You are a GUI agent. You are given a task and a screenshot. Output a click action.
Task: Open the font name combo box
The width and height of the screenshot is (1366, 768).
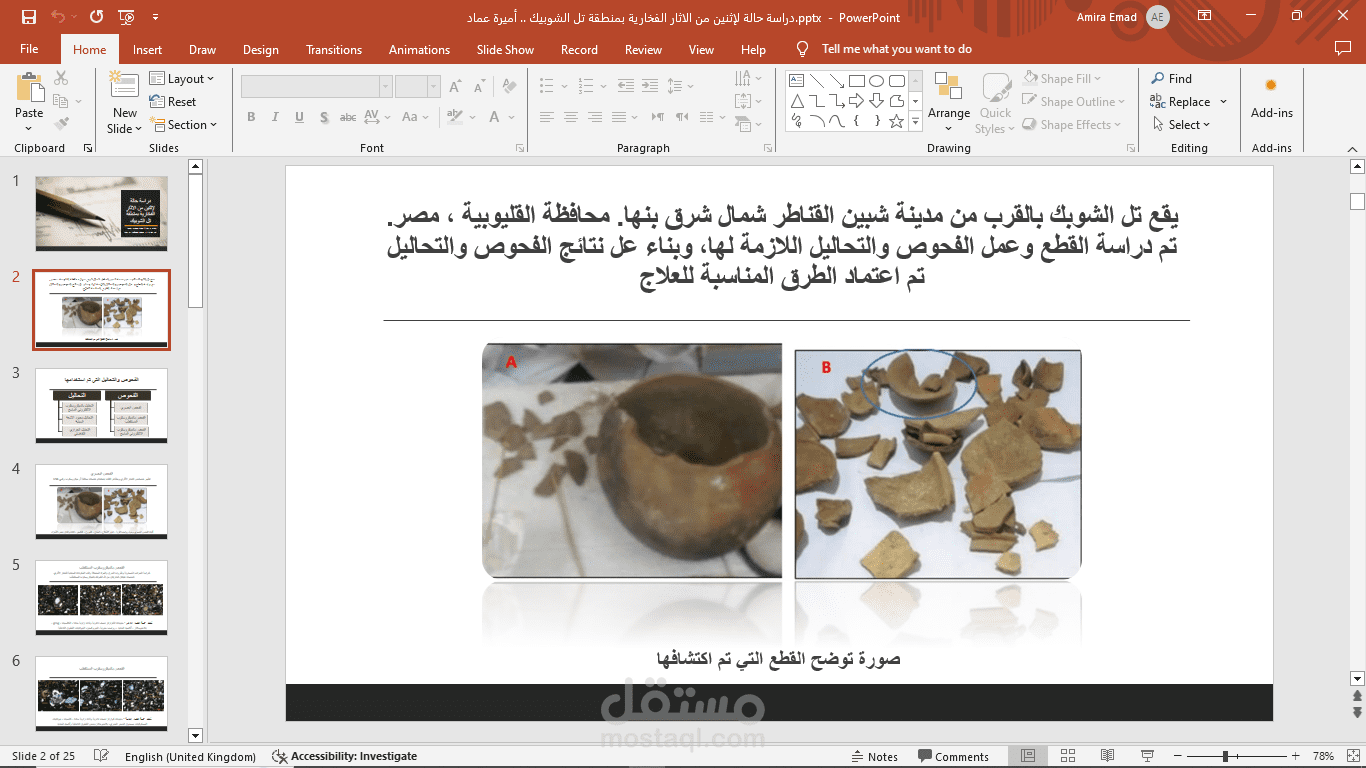[316, 87]
